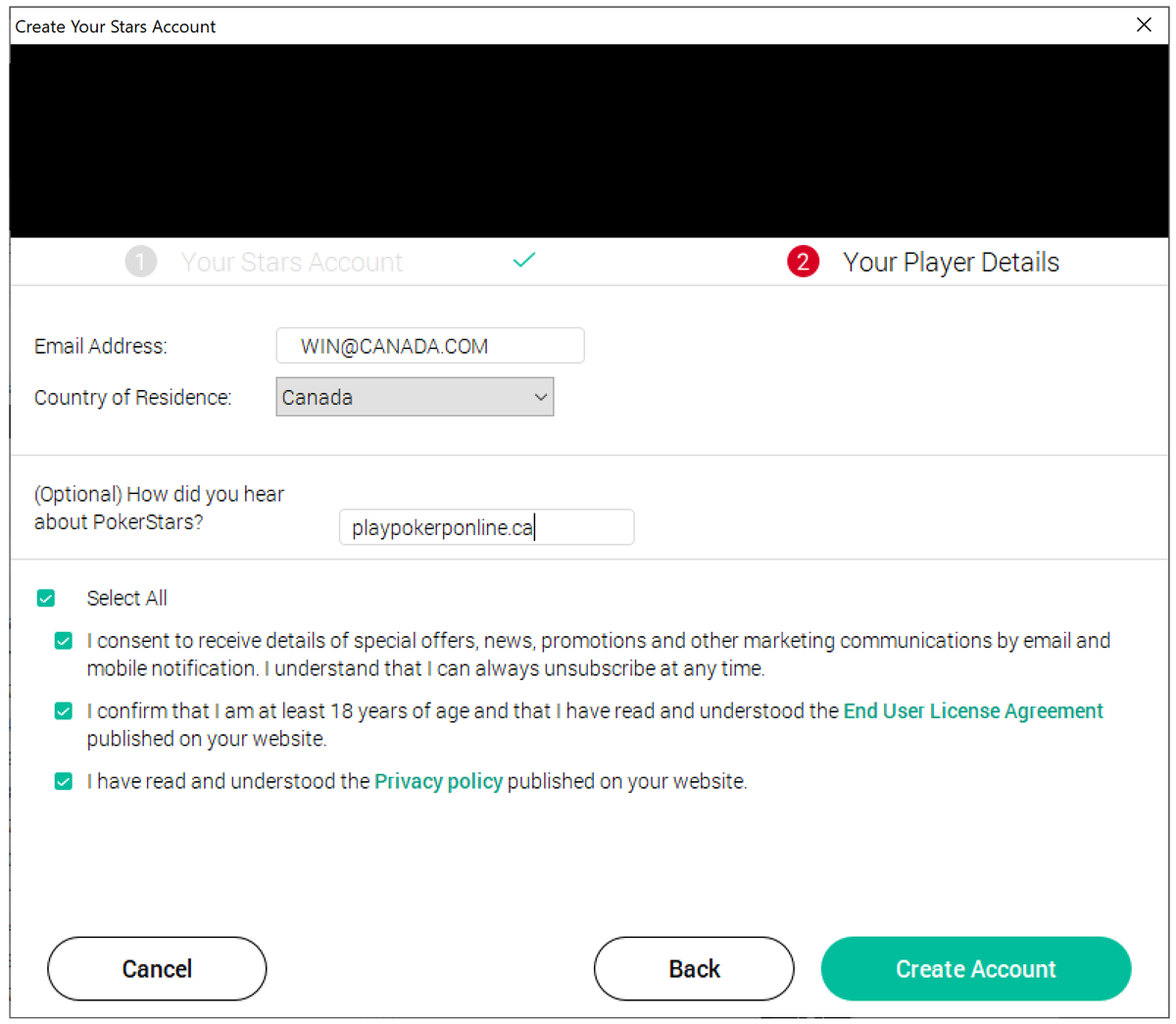This screenshot has width=1176, height=1024.
Task: Click the Back button
Action: (x=694, y=969)
